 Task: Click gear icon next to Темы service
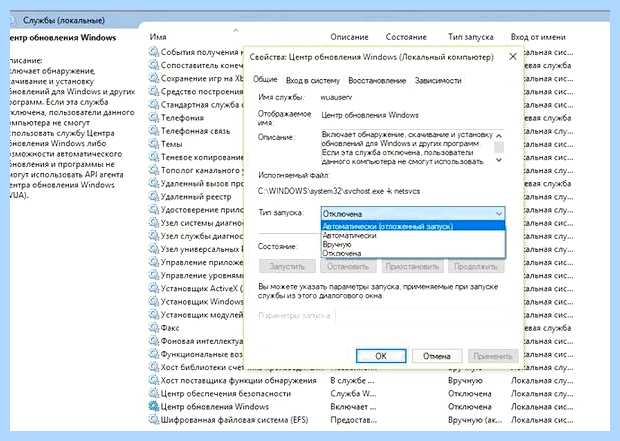point(153,144)
